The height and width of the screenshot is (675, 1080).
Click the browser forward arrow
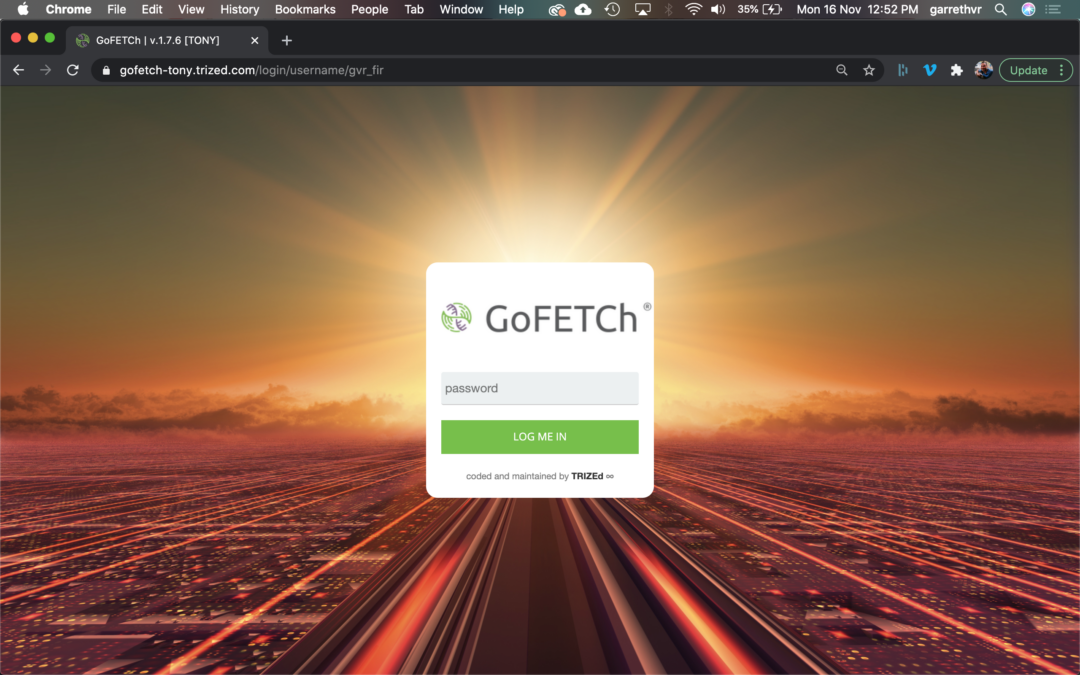coord(45,70)
